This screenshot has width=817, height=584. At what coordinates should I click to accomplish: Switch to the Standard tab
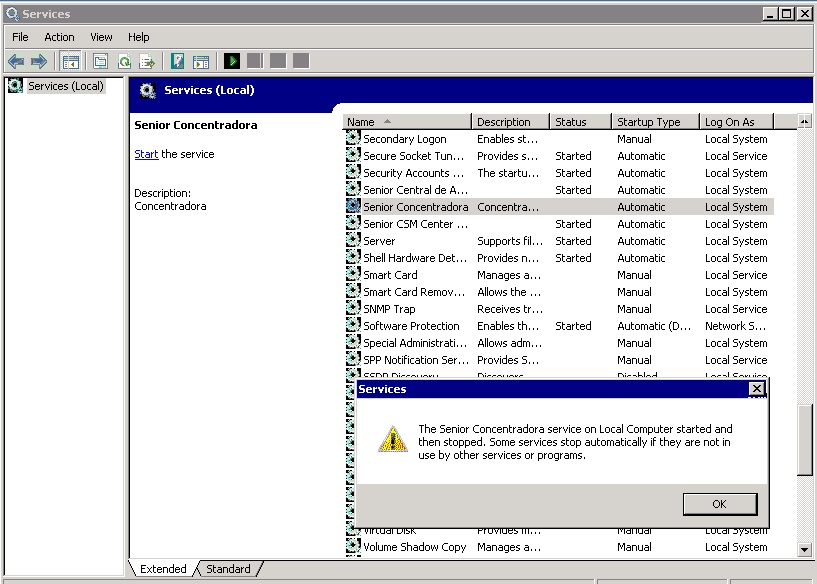(228, 569)
